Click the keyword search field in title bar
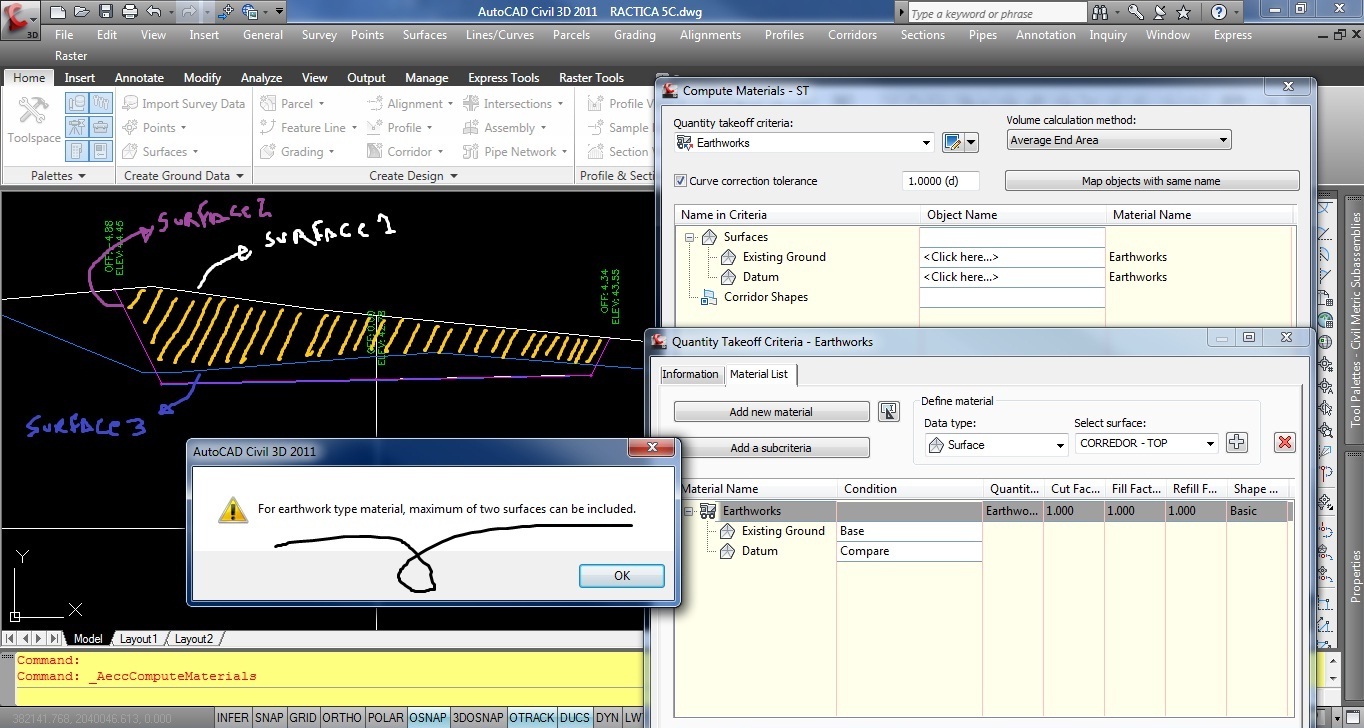This screenshot has width=1364, height=728. (x=997, y=13)
